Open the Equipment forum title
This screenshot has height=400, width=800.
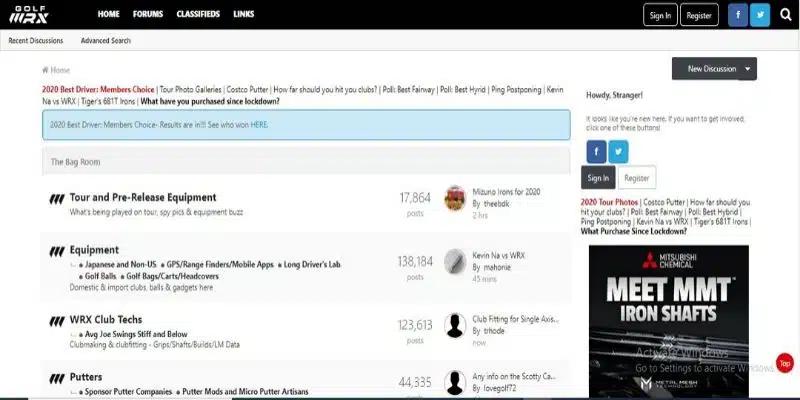pyautogui.click(x=94, y=249)
